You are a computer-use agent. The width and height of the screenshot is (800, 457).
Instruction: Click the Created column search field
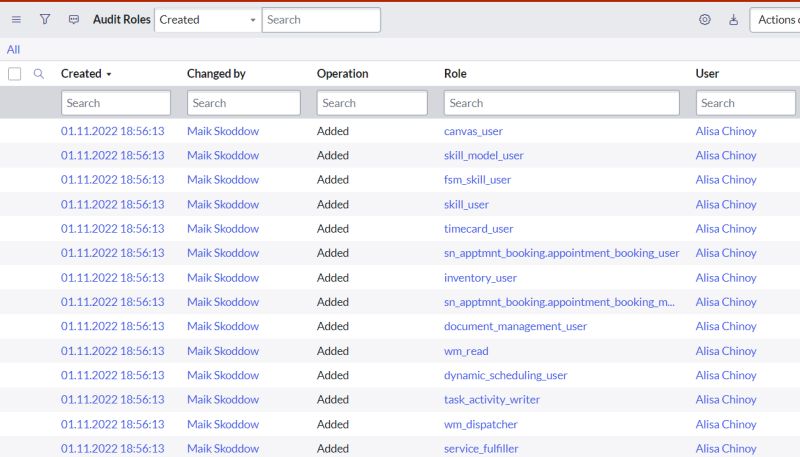(116, 103)
